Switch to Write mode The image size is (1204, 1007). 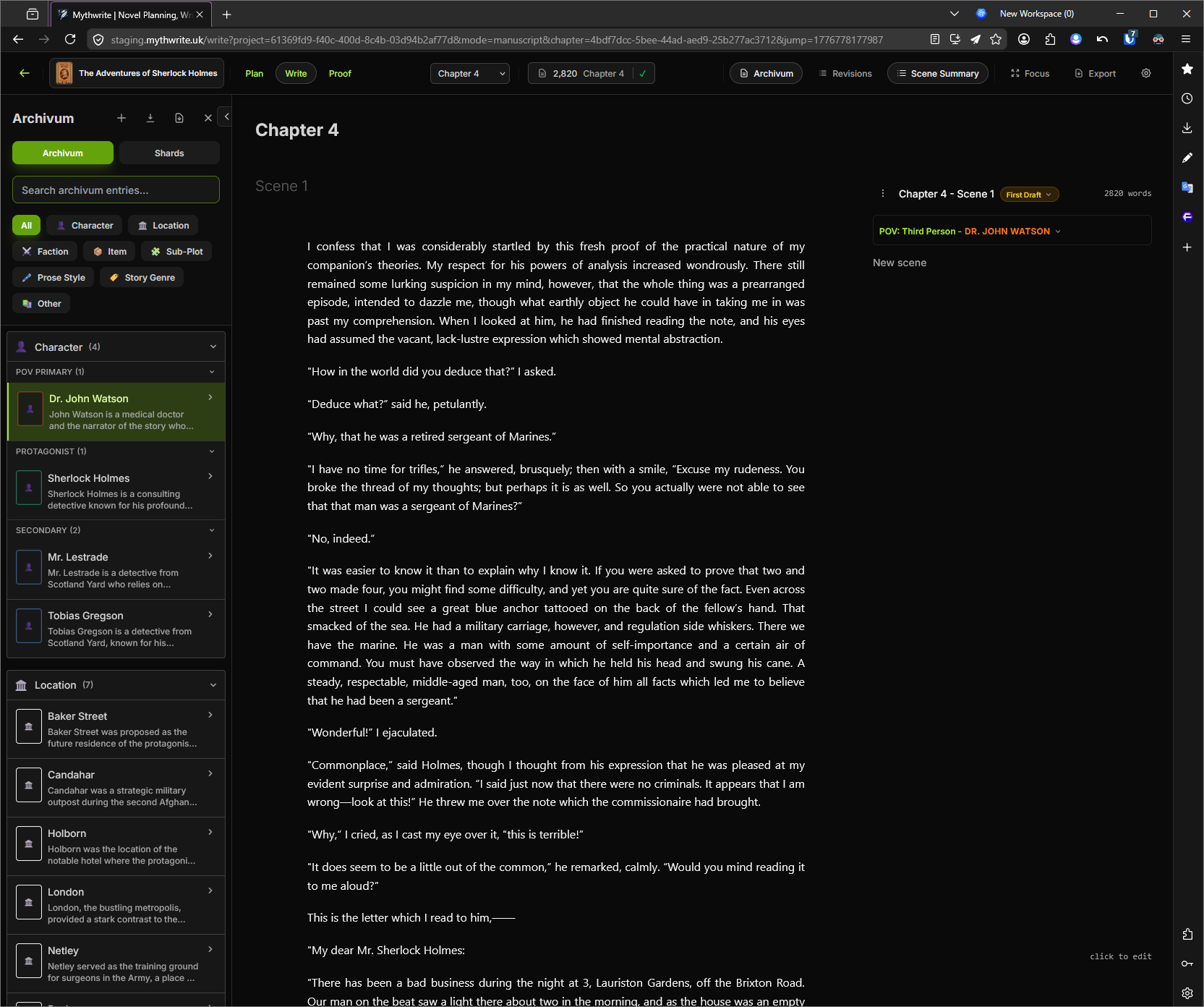tap(296, 74)
